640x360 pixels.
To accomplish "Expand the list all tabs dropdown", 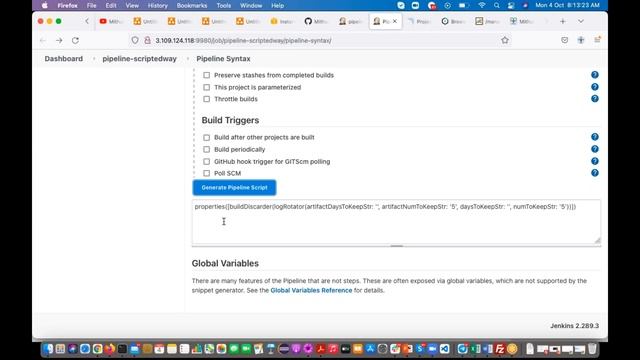I will point(581,21).
